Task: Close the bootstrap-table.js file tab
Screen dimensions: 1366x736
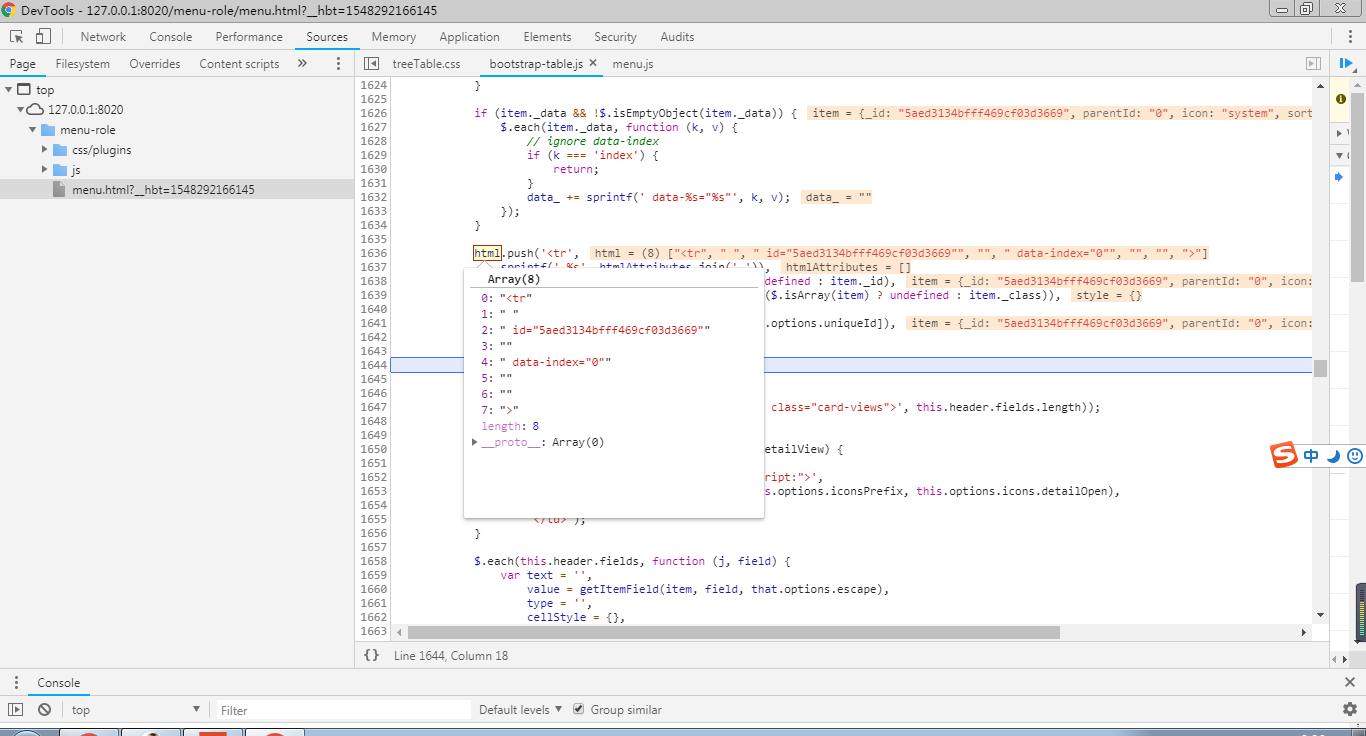Action: [x=593, y=63]
